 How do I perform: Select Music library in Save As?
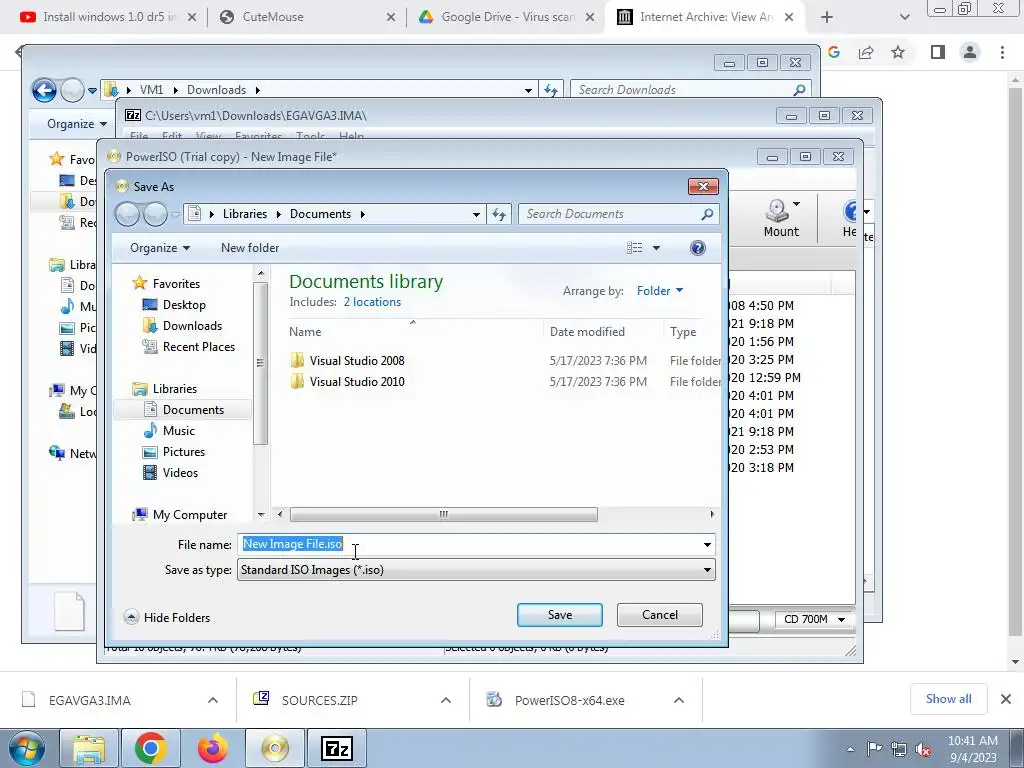coord(178,430)
